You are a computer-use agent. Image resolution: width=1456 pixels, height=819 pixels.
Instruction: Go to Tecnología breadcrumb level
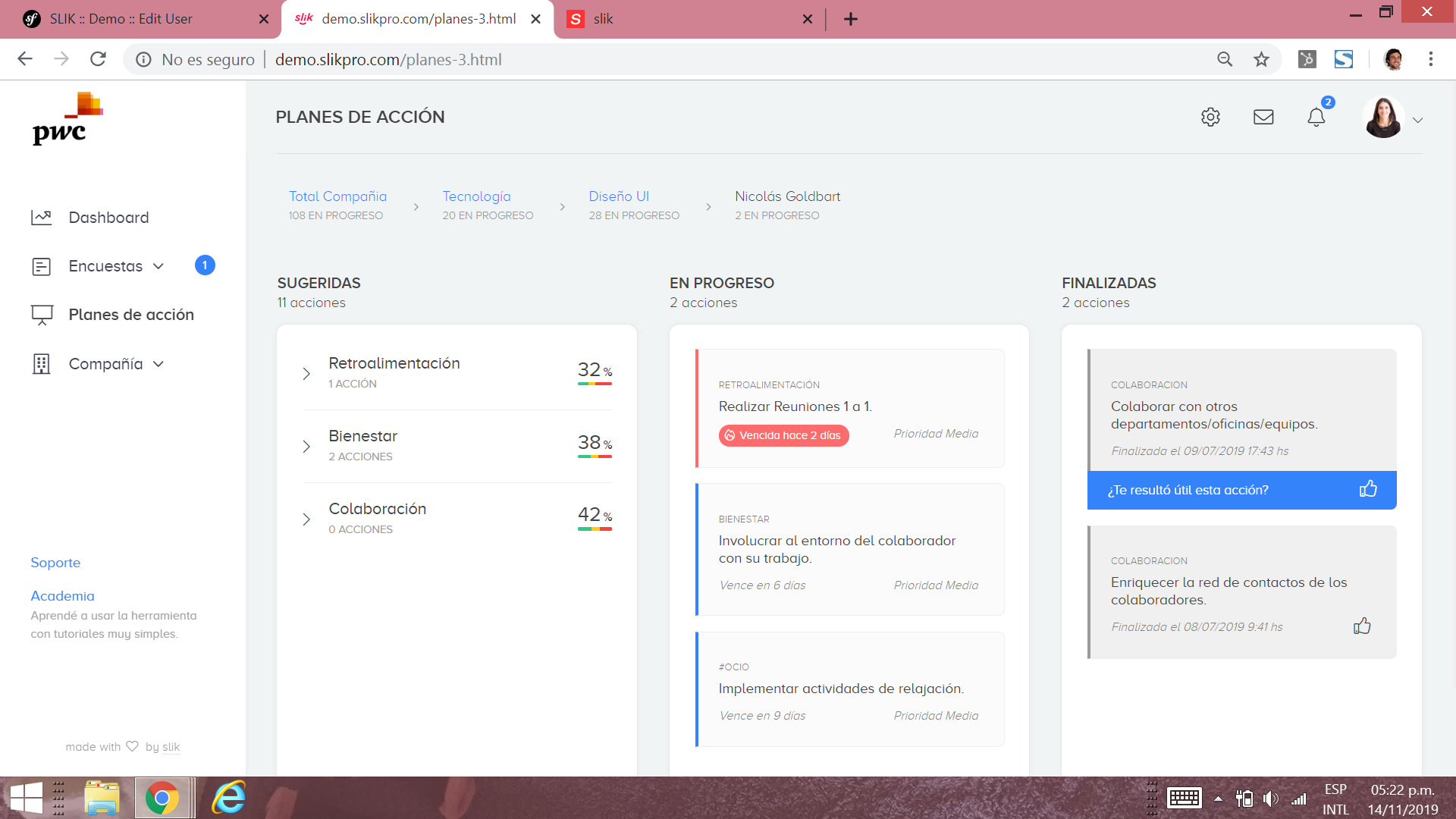476,196
